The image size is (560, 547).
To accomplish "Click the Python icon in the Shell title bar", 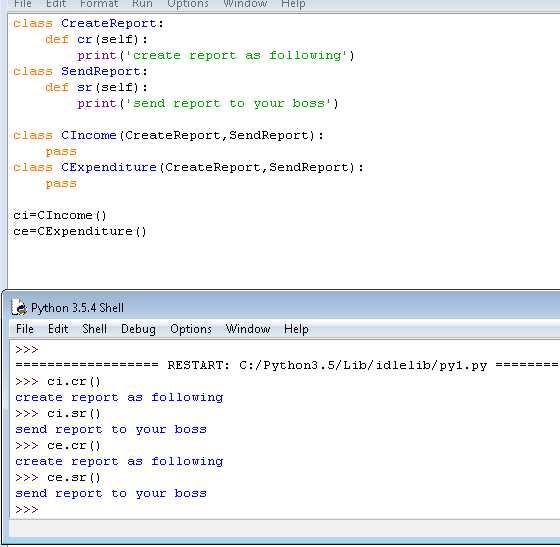I will tap(20, 307).
